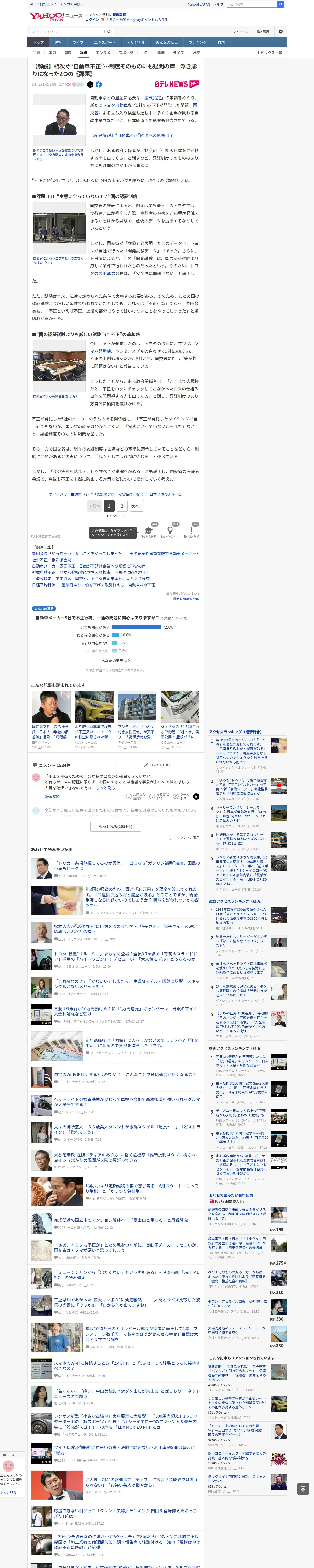
Task: Click the back-to-top arrow button
Action: coord(302,1488)
